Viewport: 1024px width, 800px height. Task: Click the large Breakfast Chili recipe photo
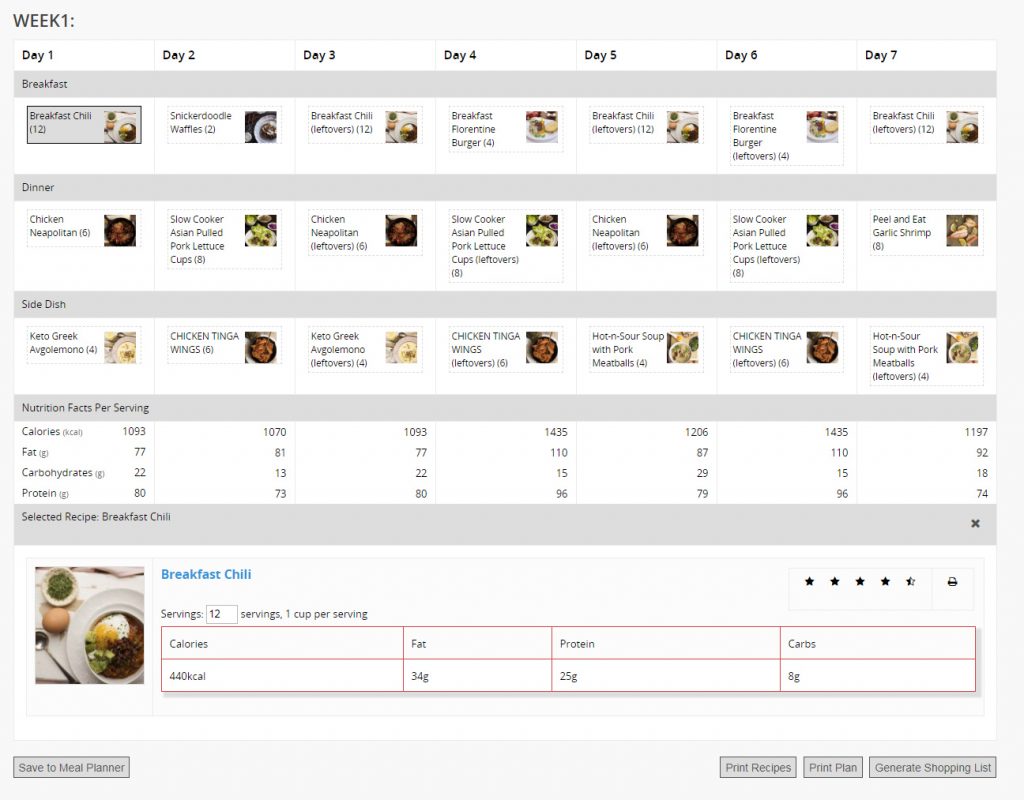[90, 625]
